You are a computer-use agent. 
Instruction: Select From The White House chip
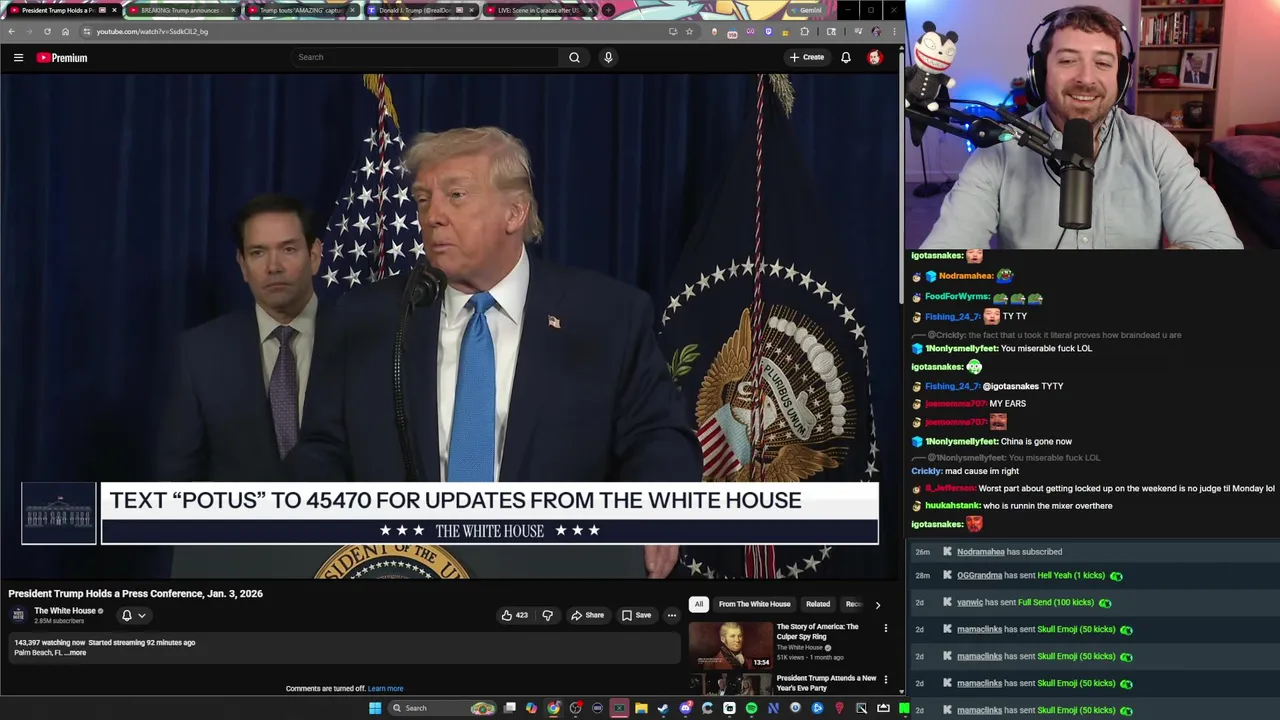[754, 604]
